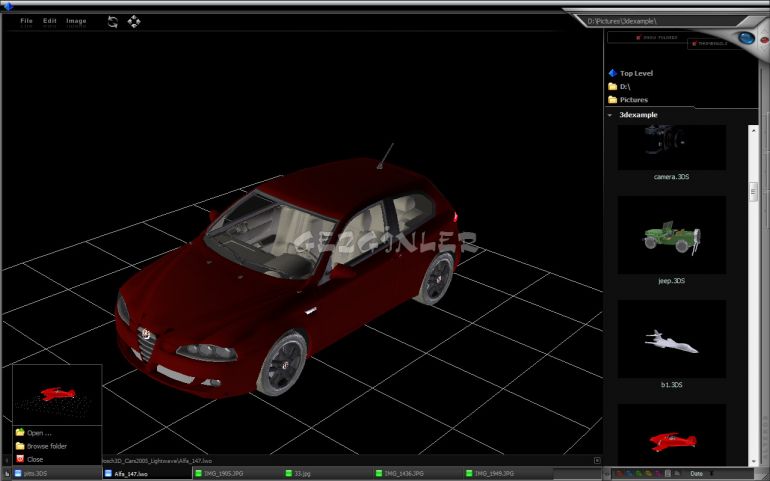770x481 pixels.
Task: Open the File menu
Action: tap(27, 21)
